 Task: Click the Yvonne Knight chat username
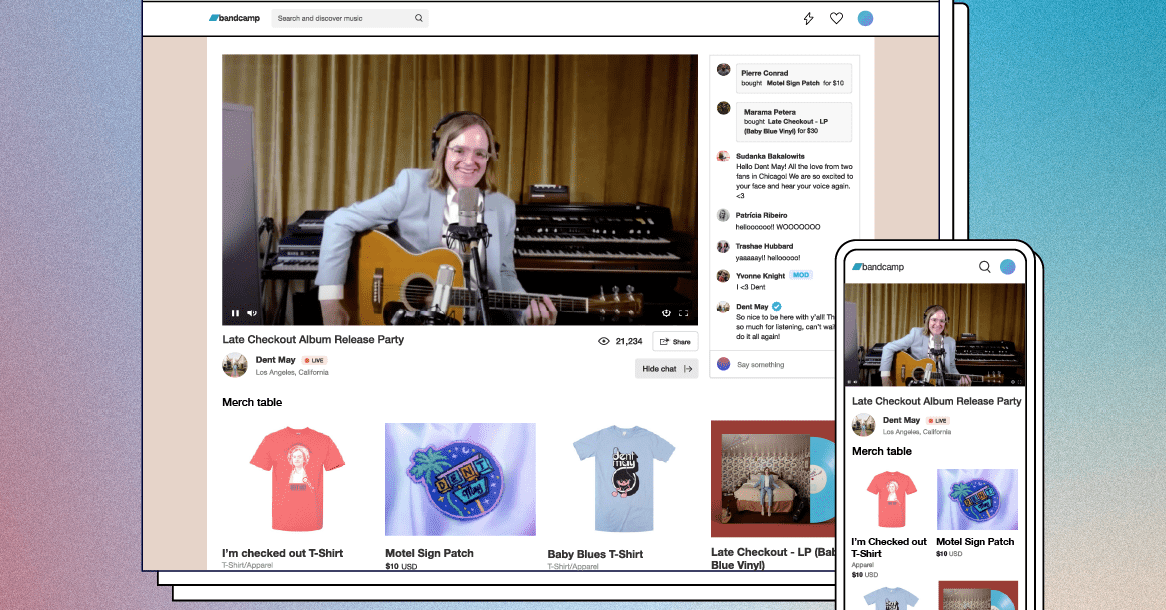coord(761,276)
